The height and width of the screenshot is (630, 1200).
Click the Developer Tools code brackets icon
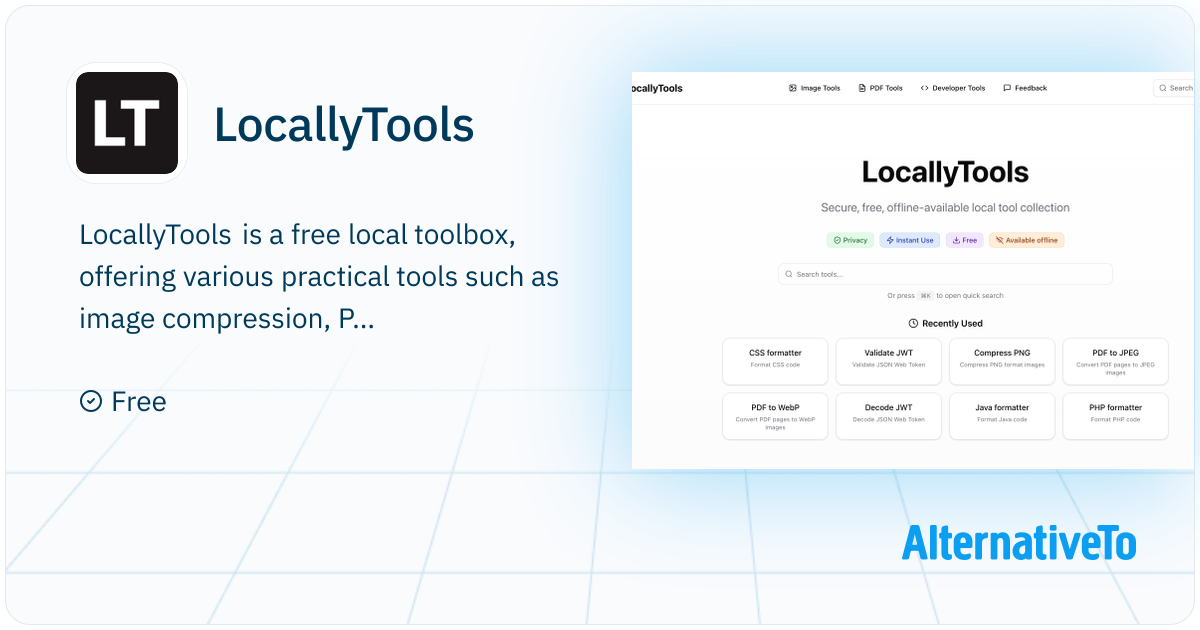point(925,88)
